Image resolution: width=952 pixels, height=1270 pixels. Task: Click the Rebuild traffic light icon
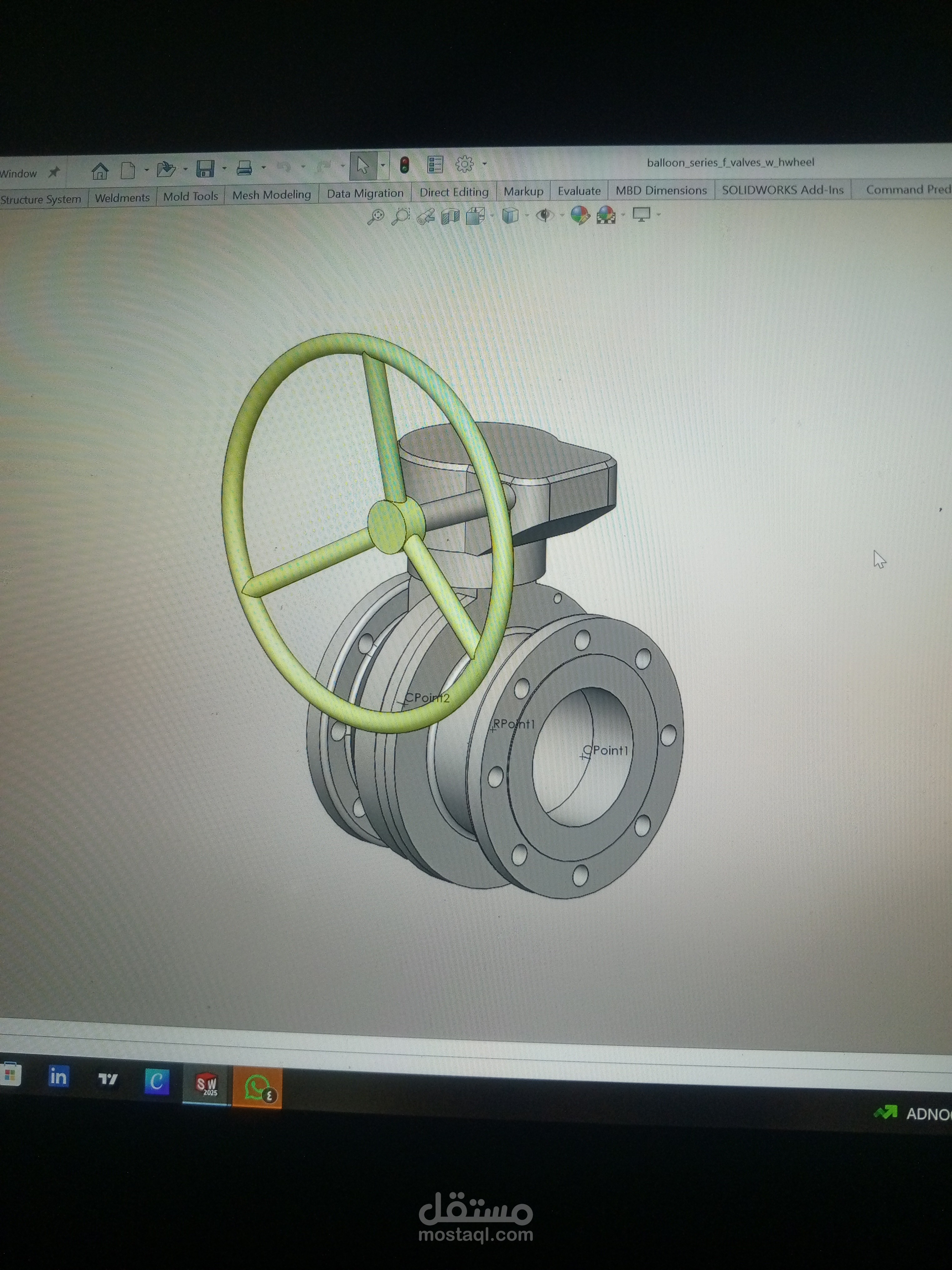[404, 165]
